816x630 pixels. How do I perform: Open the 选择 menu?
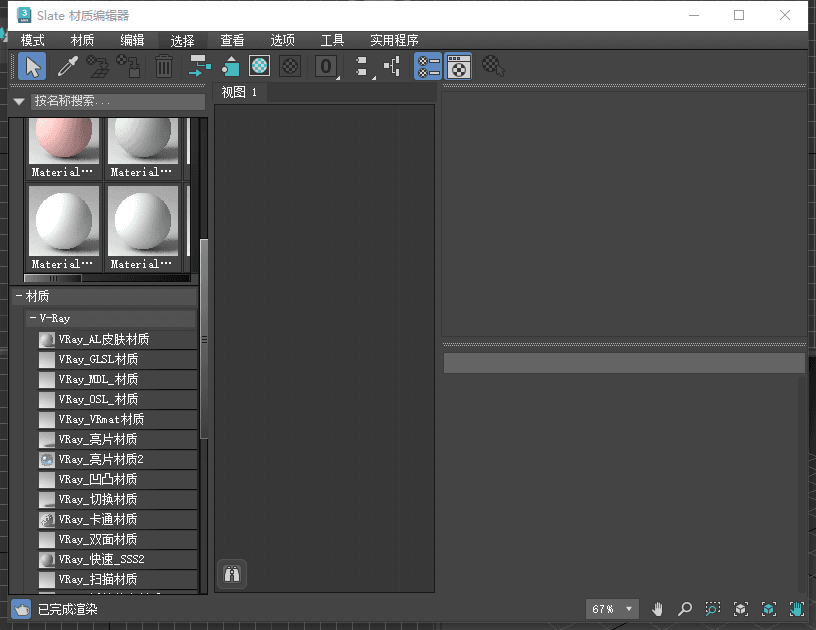182,40
